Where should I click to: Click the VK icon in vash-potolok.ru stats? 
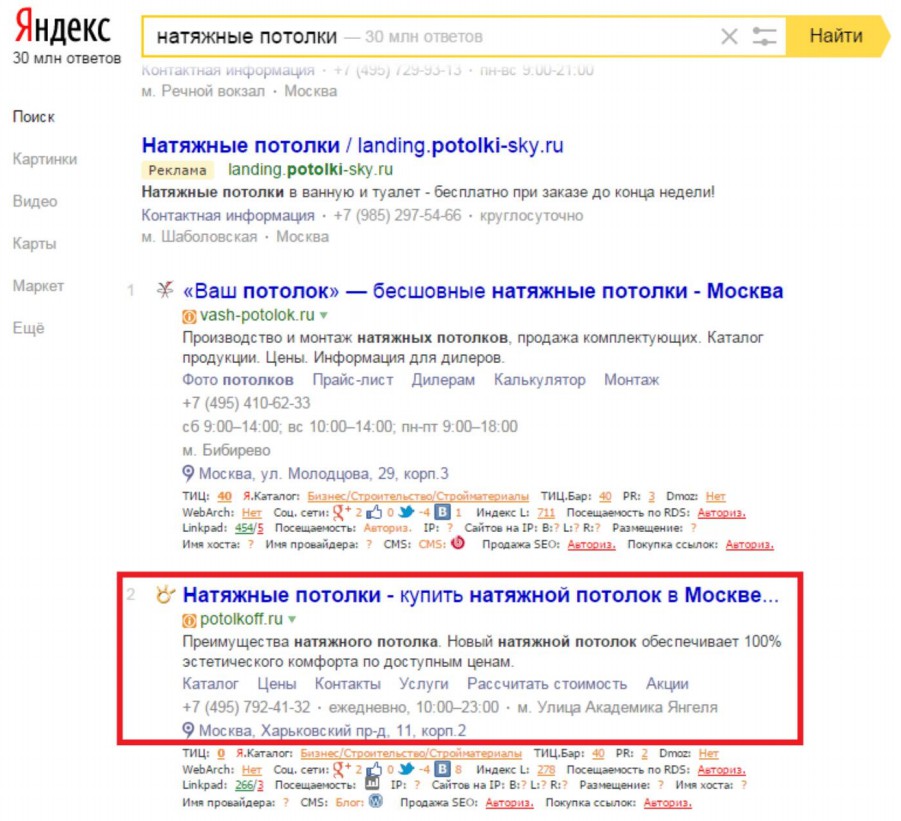click(x=442, y=512)
